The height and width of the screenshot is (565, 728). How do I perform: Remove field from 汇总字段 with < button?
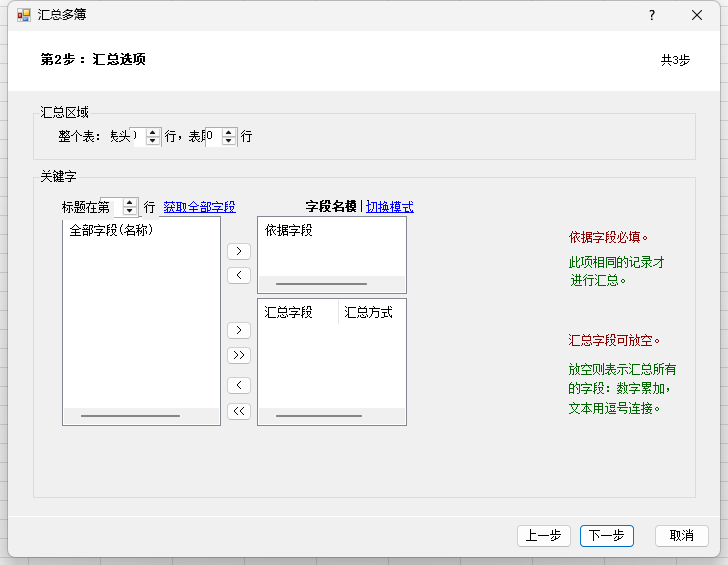239,385
